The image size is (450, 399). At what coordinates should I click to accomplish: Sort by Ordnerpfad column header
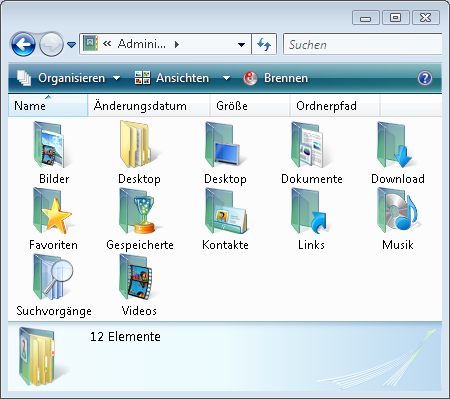click(x=335, y=106)
